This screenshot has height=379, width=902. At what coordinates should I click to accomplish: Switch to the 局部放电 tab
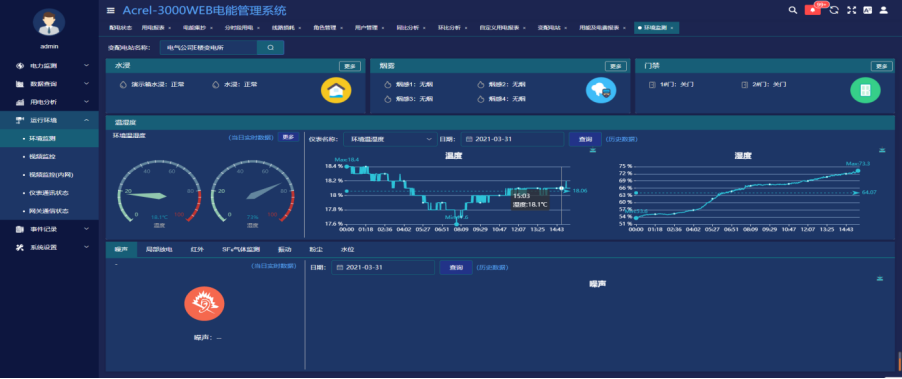coord(159,250)
